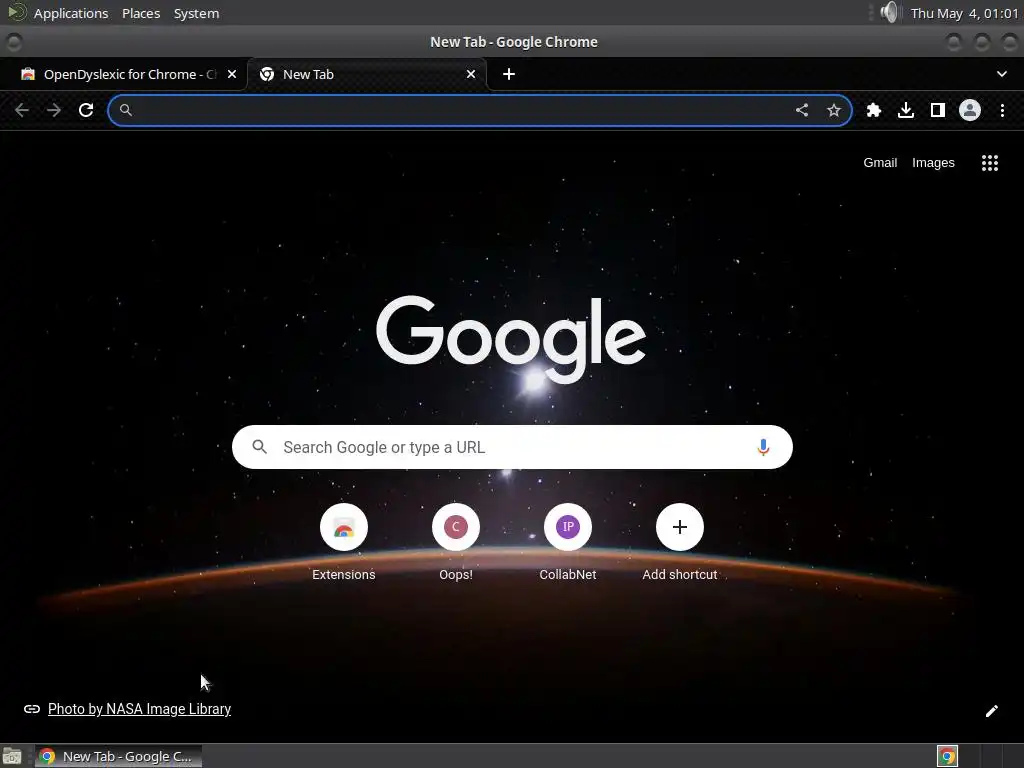Image resolution: width=1024 pixels, height=768 pixels.
Task: Open the Downloads tray
Action: click(x=905, y=110)
